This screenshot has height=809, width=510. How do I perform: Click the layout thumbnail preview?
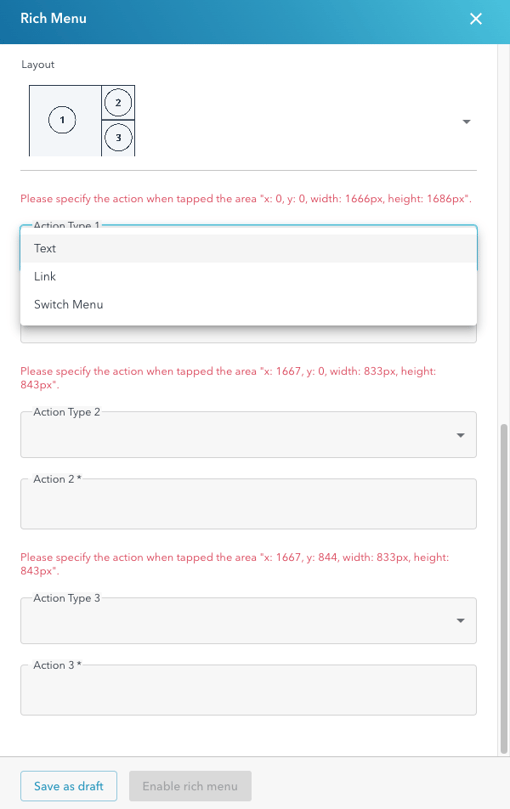pos(82,121)
